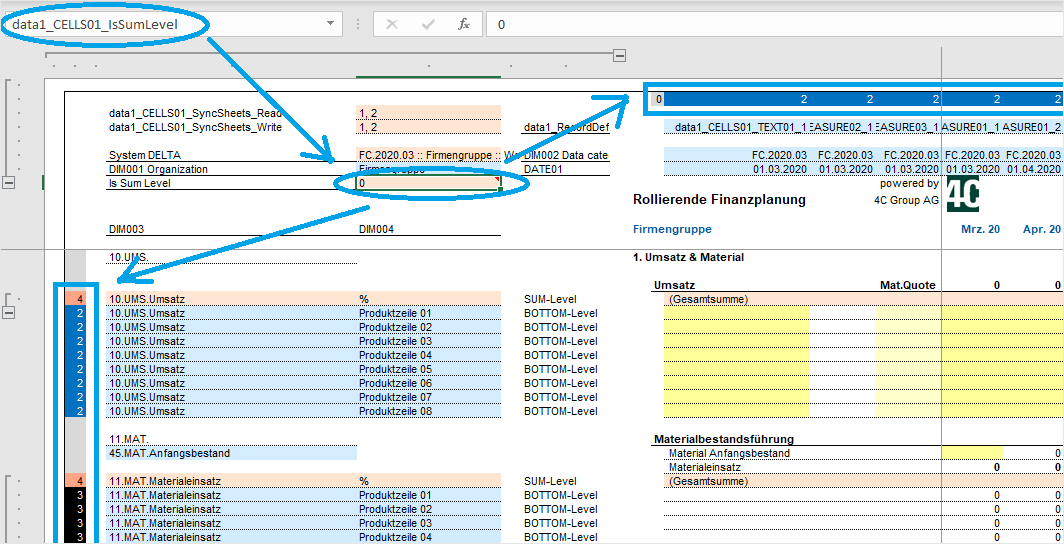Select the blue 'Firmengruppe' heading cell

pyautogui.click(x=672, y=229)
